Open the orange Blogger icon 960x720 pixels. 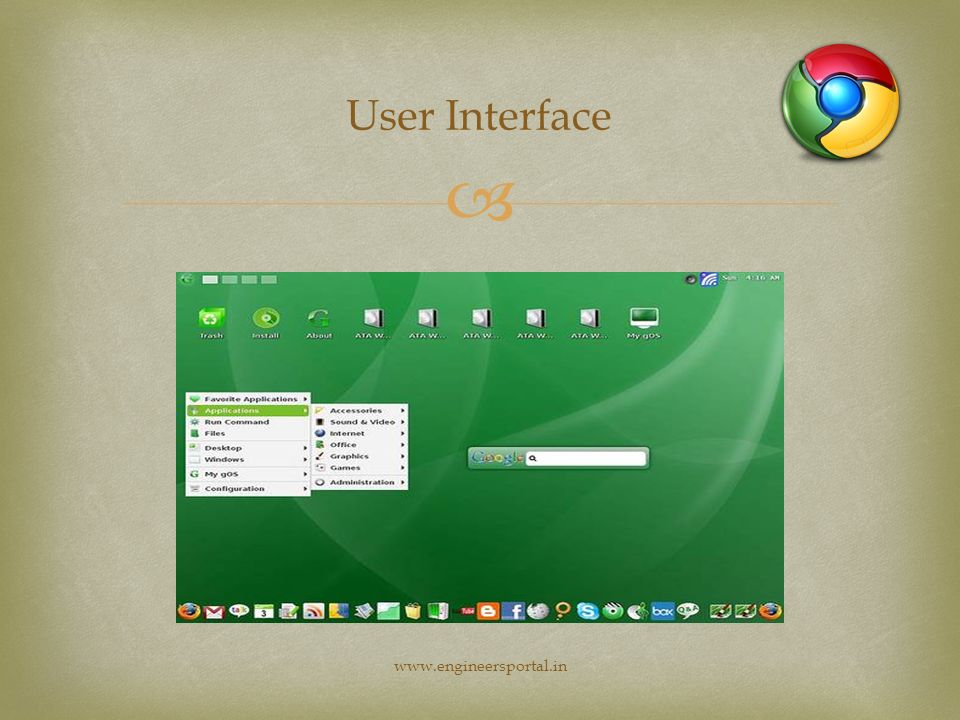pos(488,611)
